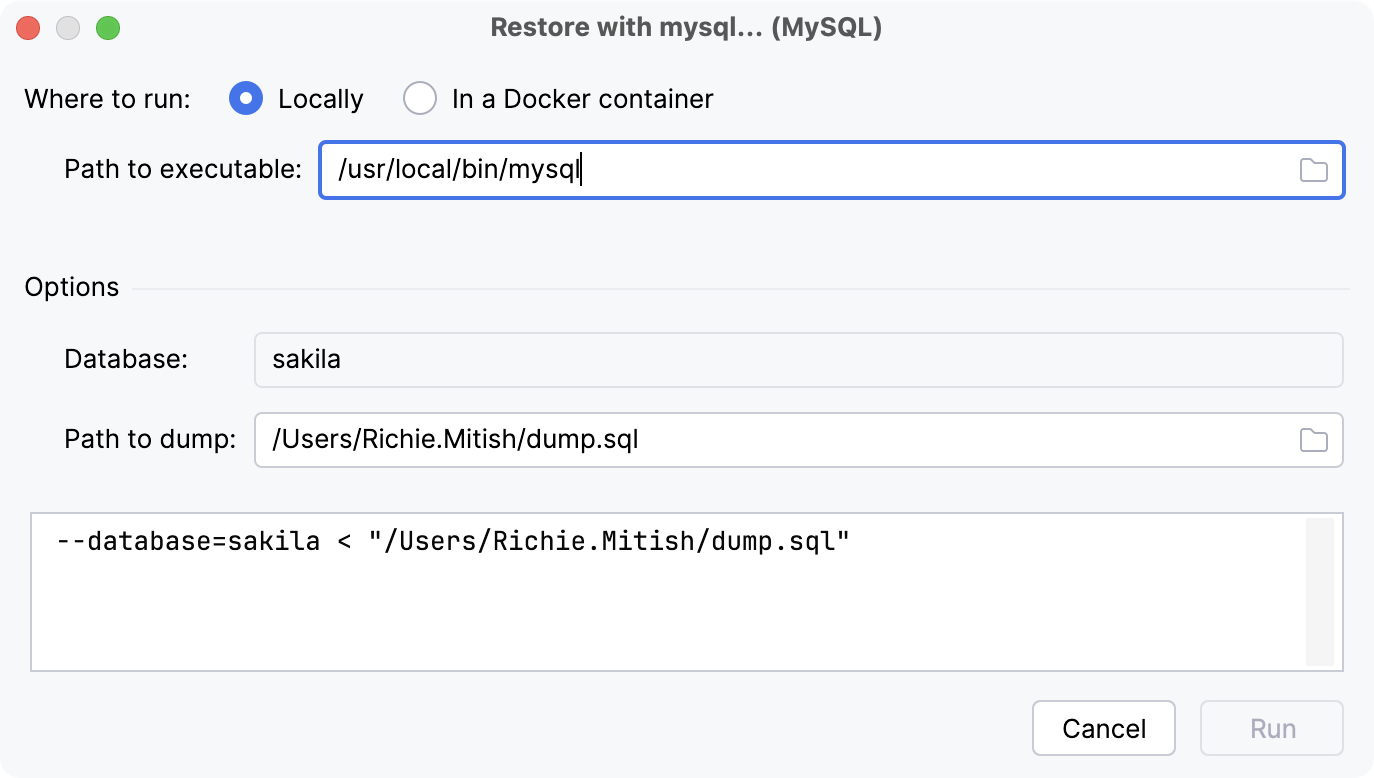Click into the Path to executable field

(x=700, y=170)
